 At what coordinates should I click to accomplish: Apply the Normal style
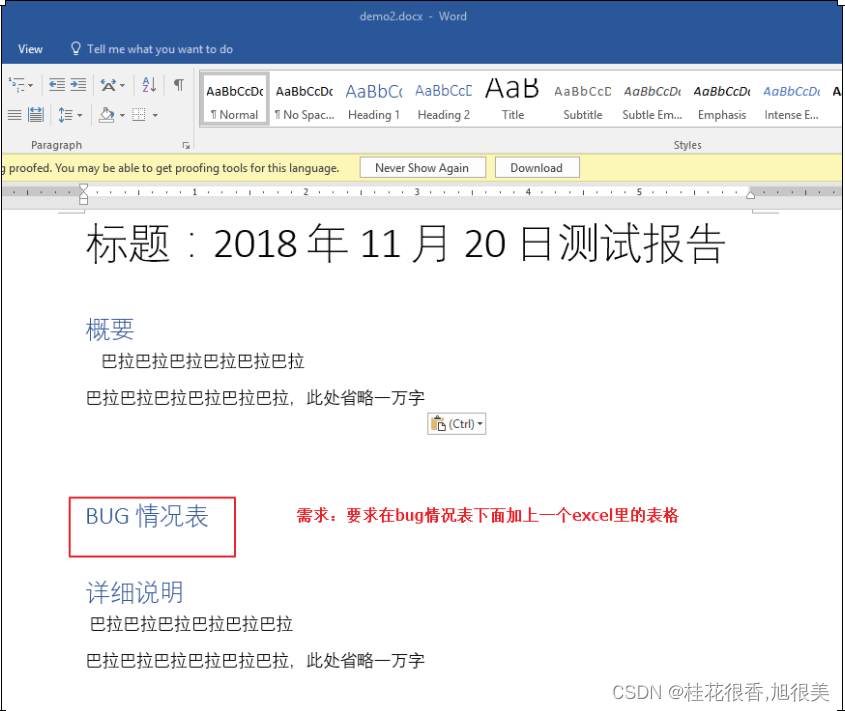click(234, 100)
